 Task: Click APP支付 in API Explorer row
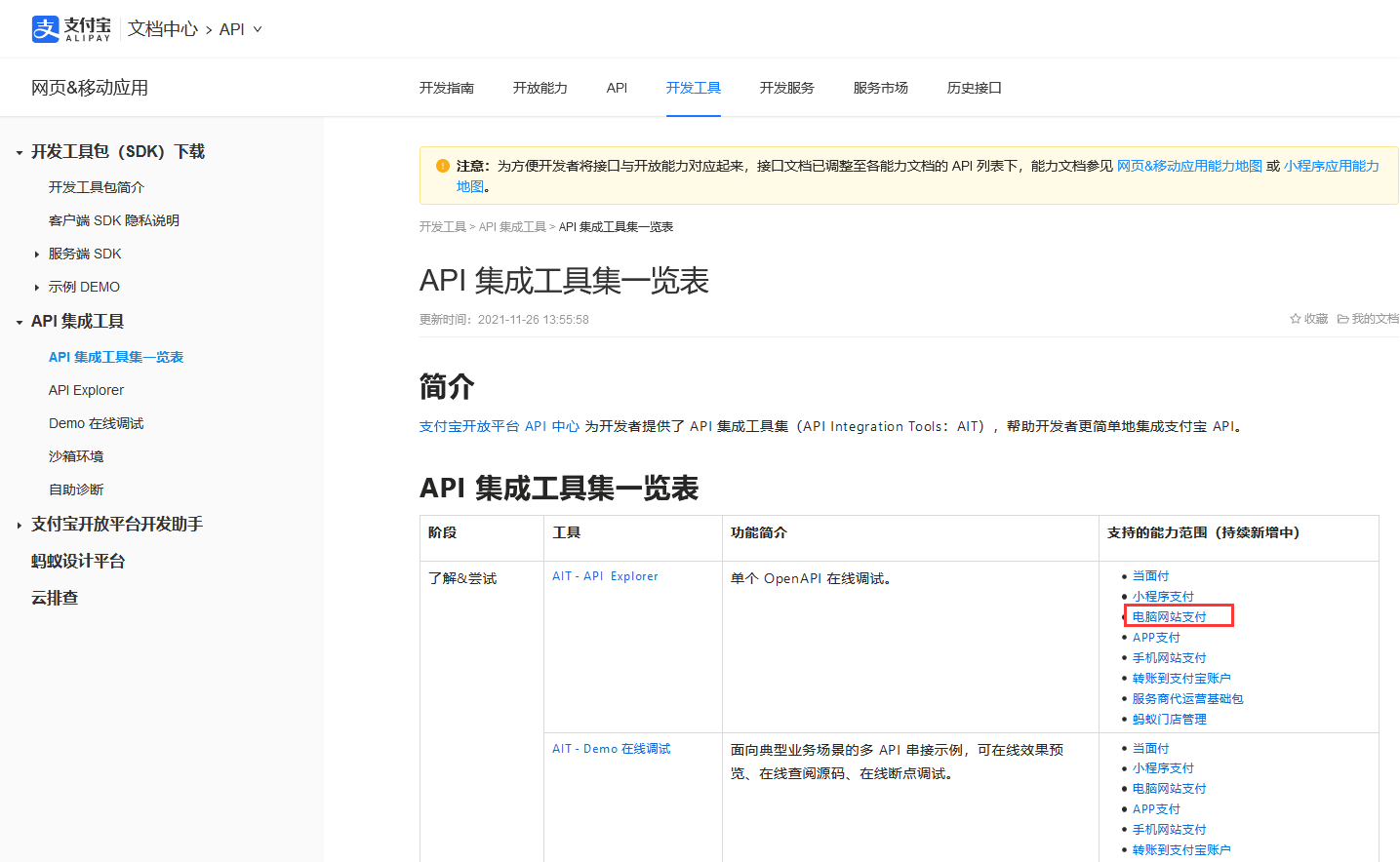(x=1156, y=638)
